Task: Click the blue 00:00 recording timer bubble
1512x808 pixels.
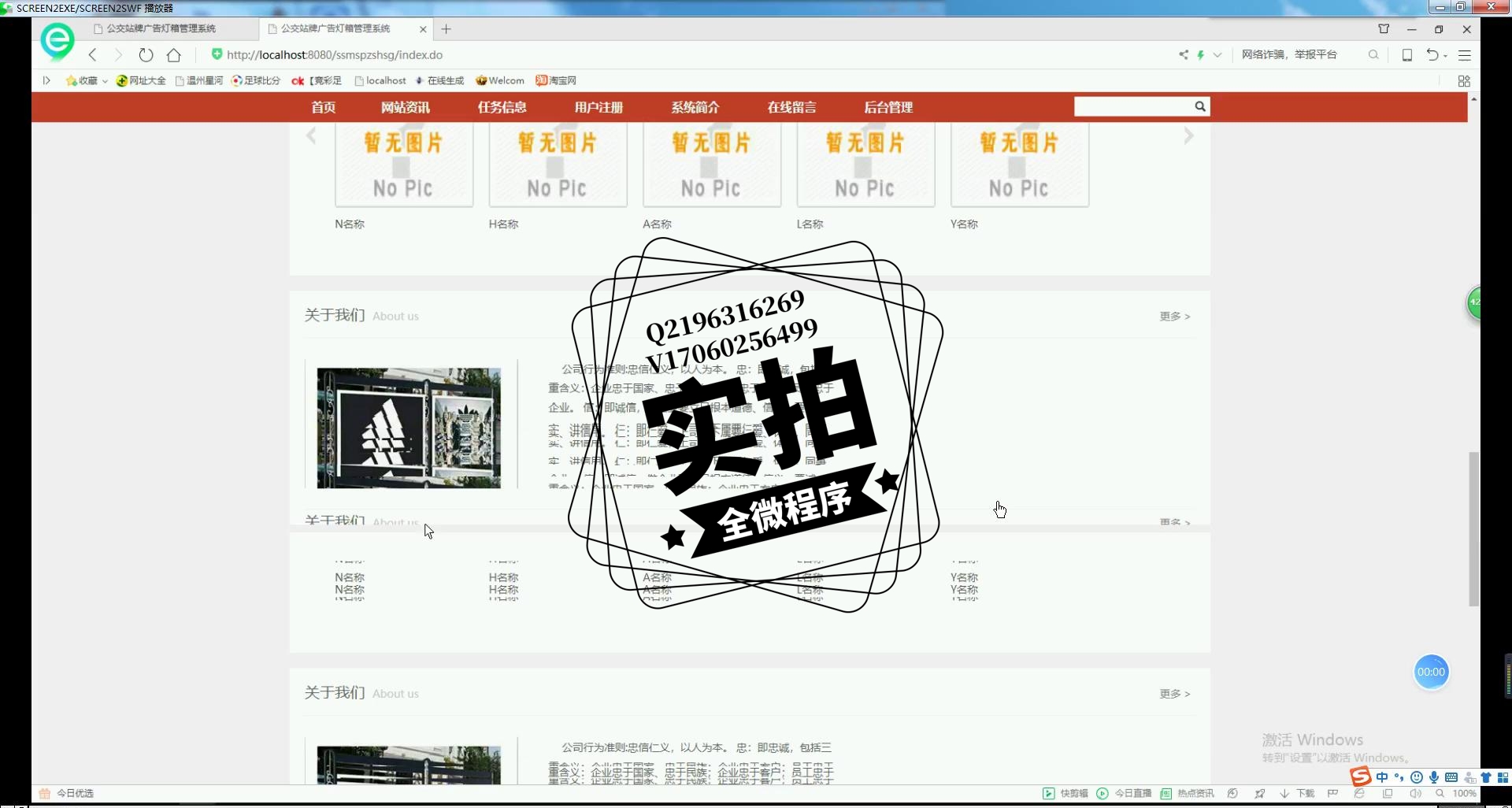Action: 1431,672
